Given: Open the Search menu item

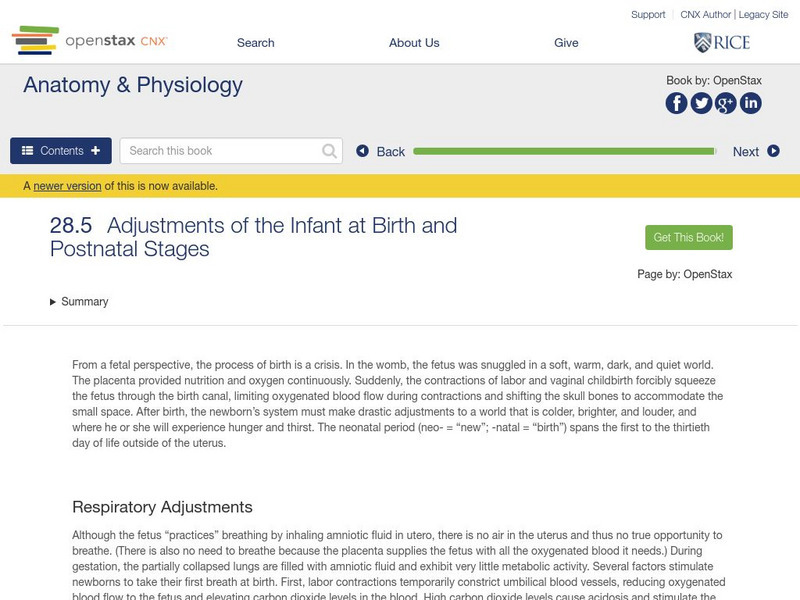Looking at the screenshot, I should click(255, 43).
